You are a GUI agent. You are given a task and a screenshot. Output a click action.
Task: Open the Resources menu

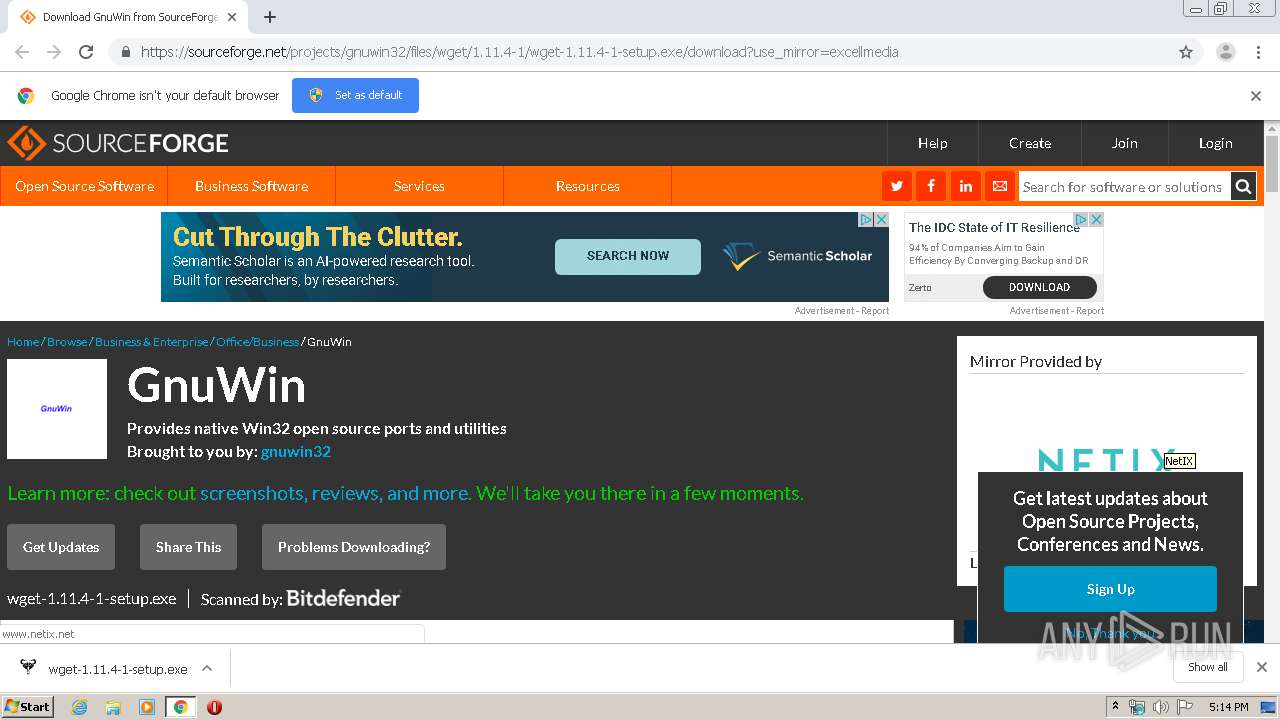[x=587, y=186]
